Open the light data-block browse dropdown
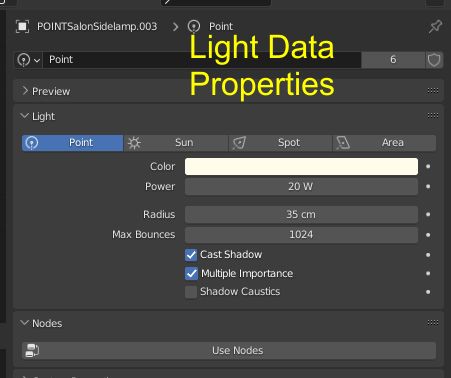This screenshot has height=378, width=451. (x=29, y=60)
